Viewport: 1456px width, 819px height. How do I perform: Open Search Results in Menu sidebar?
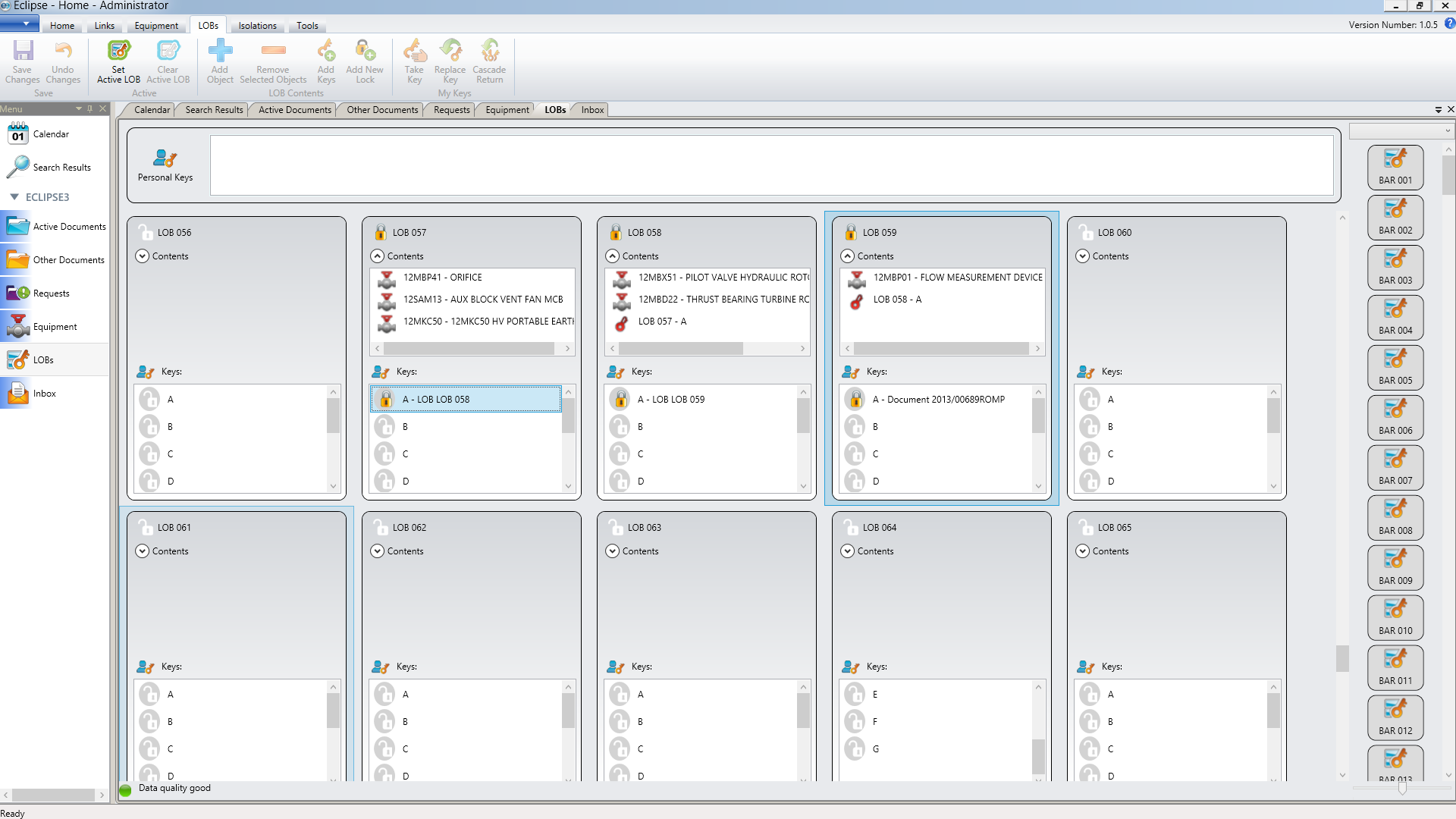click(49, 168)
